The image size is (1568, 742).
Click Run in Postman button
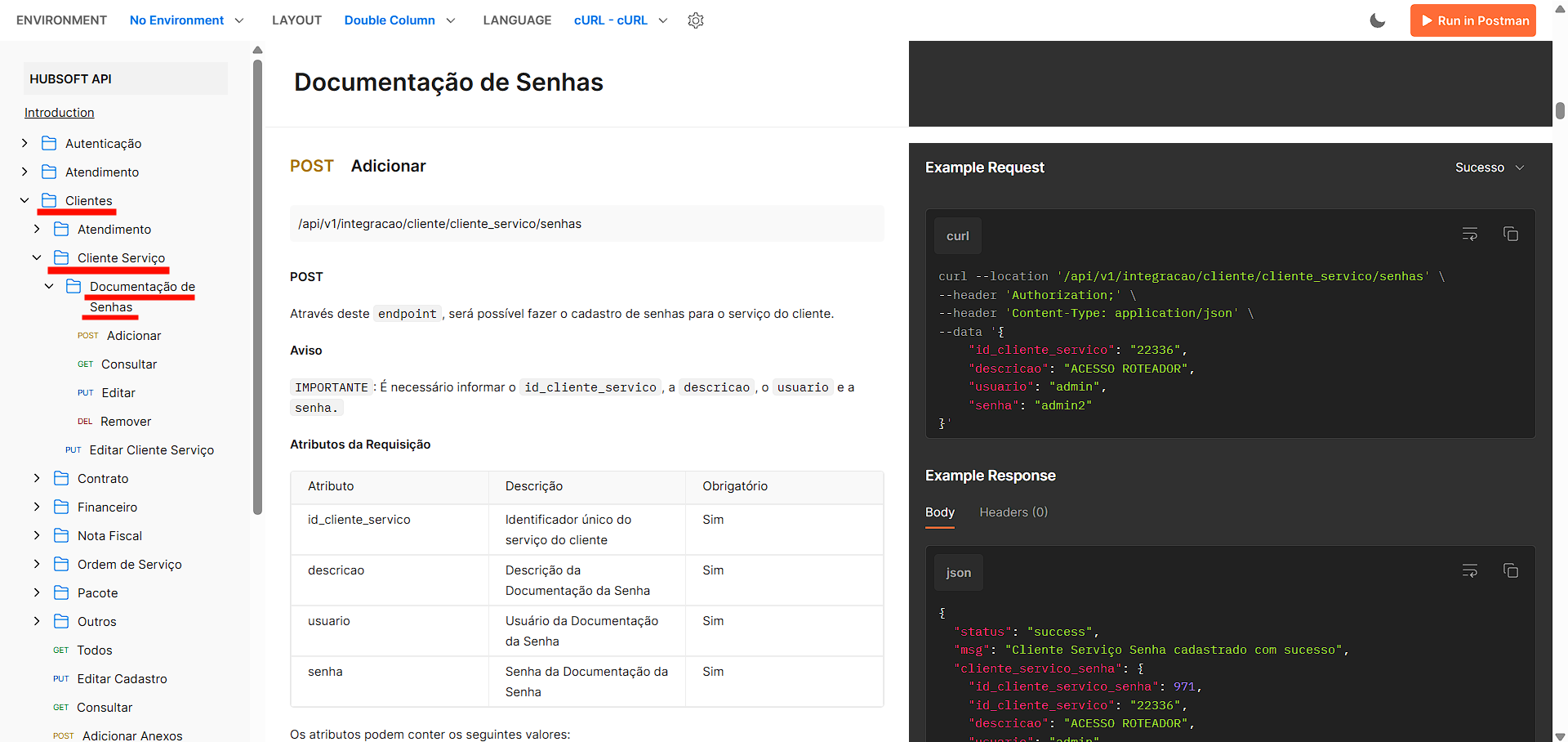1472,20
